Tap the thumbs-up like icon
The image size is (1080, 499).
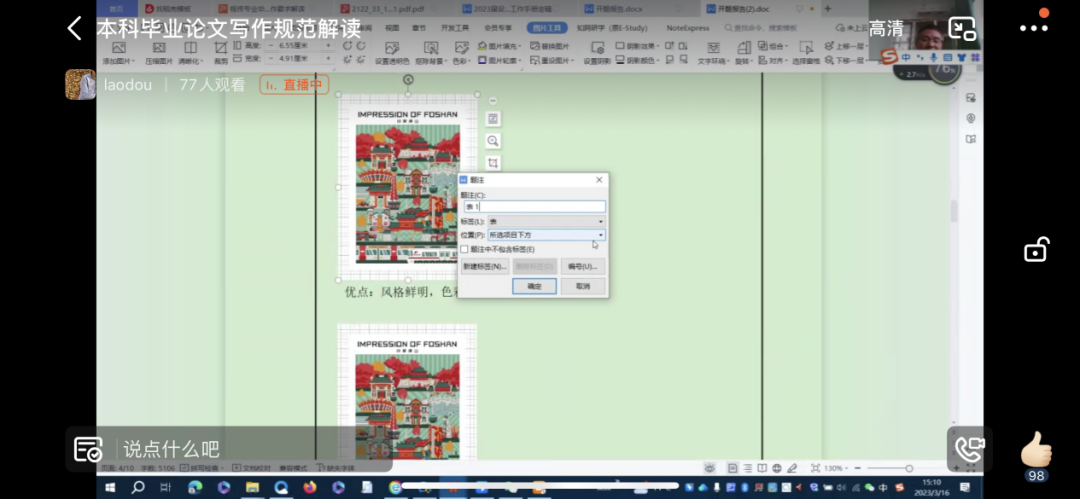(1036, 451)
